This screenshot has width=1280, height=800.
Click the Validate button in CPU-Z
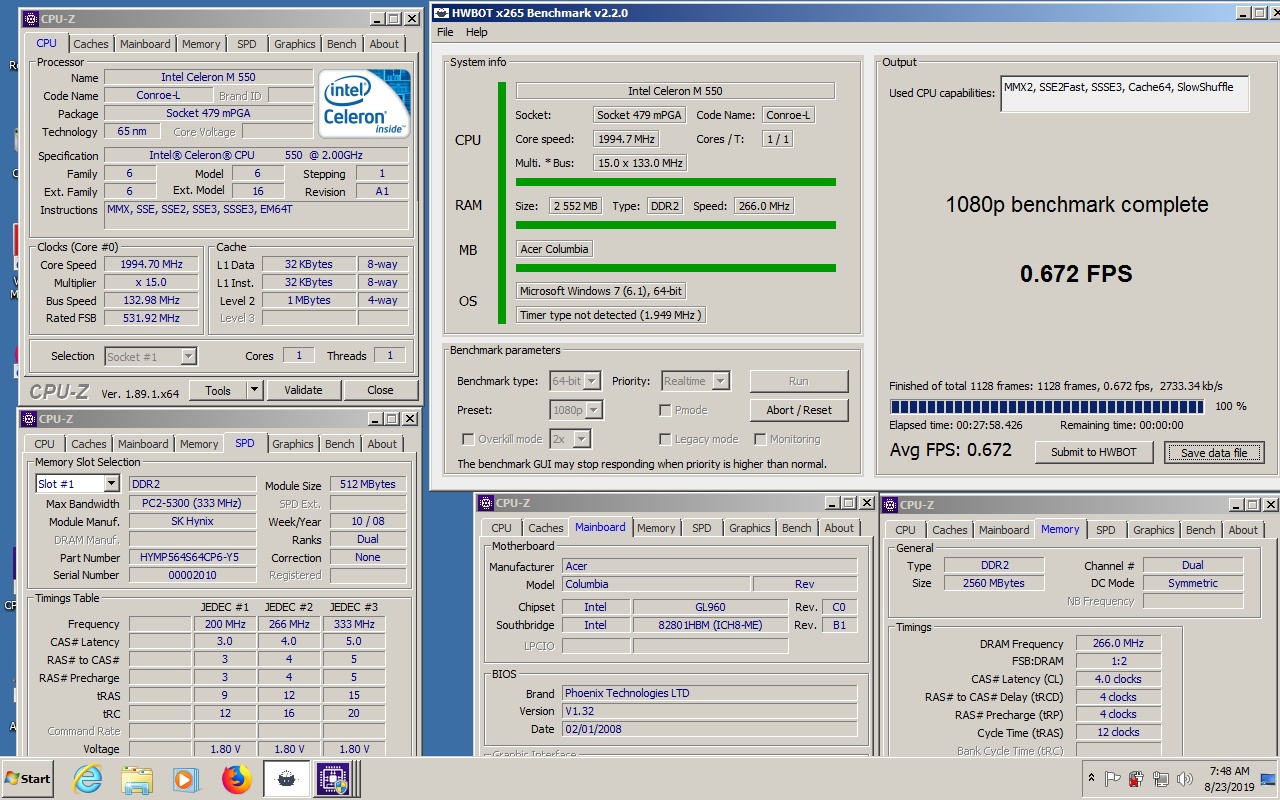point(303,390)
